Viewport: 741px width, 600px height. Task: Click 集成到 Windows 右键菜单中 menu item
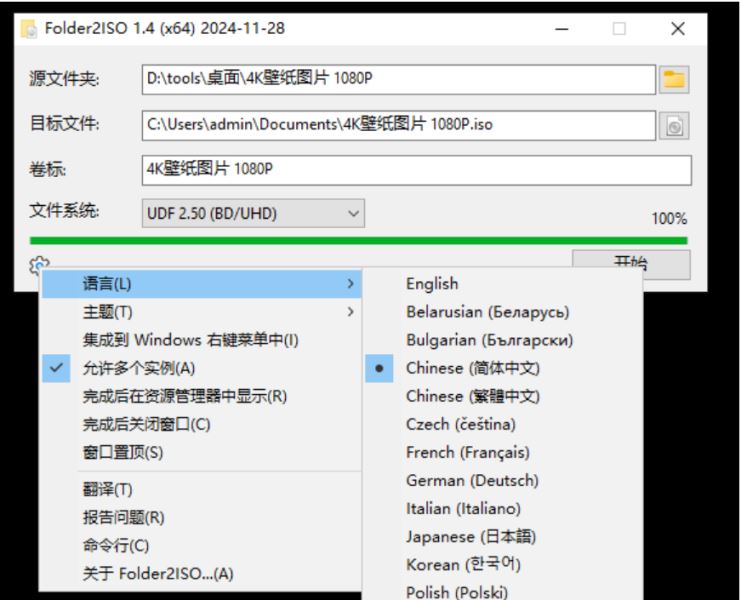(190, 340)
